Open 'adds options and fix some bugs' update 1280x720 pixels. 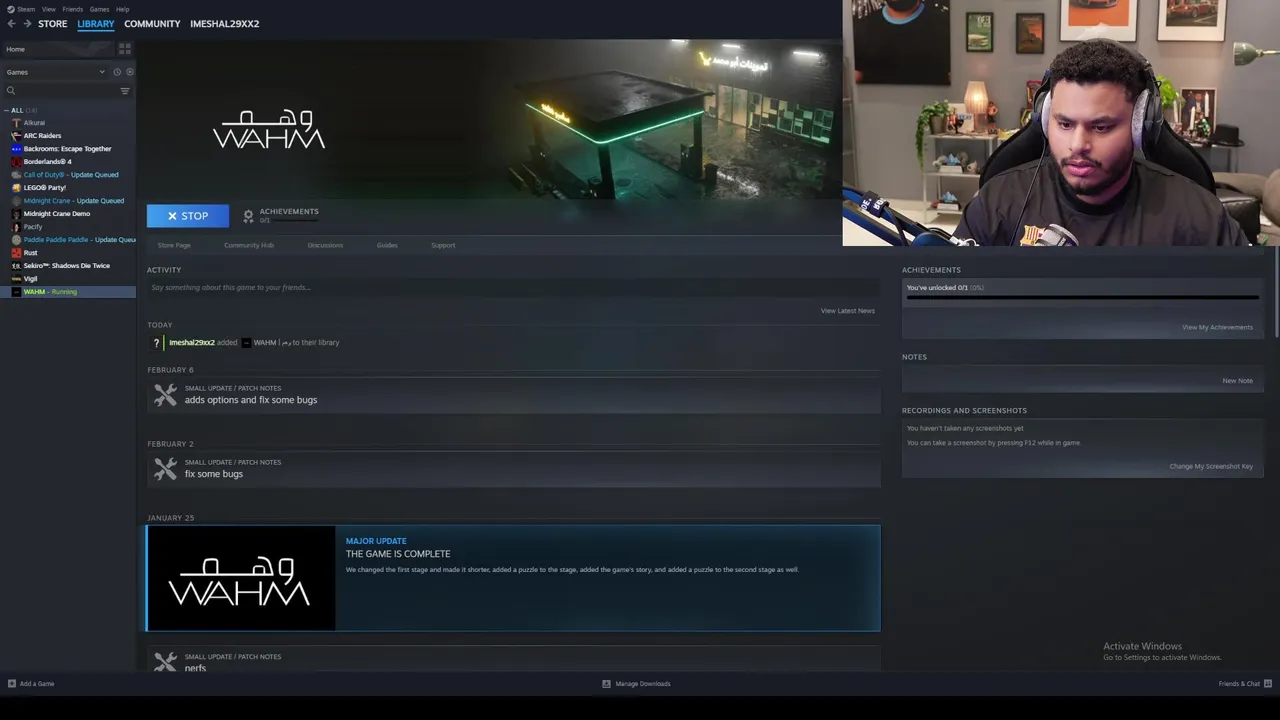click(x=251, y=400)
